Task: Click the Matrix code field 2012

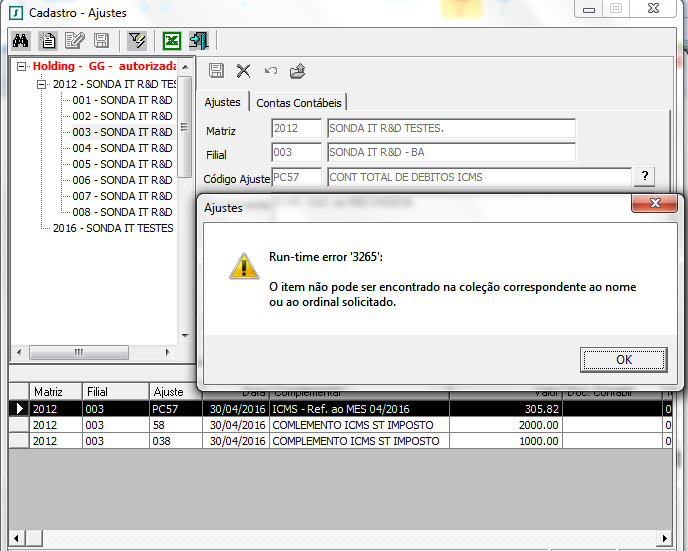Action: click(296, 128)
